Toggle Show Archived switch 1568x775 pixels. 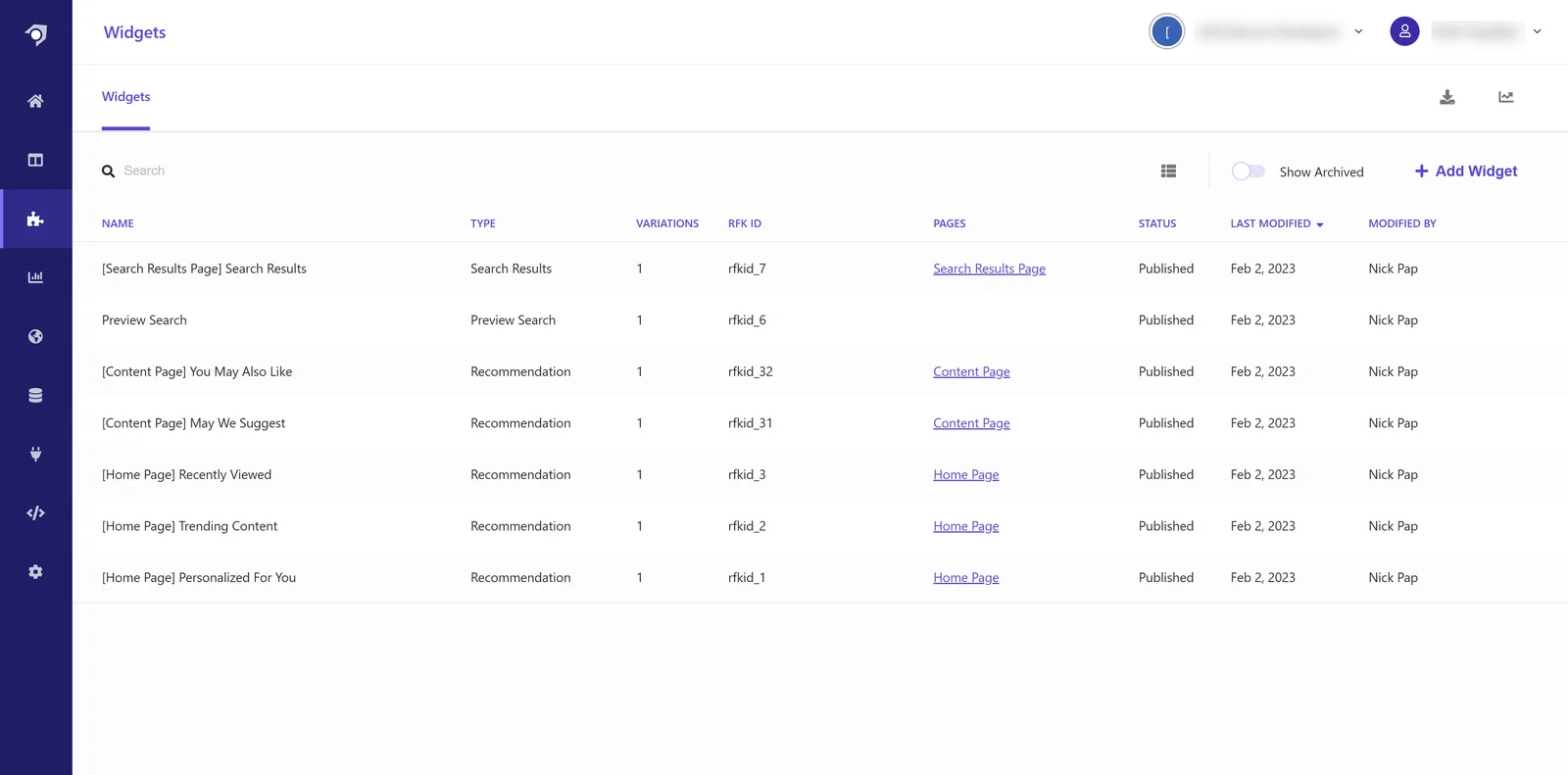click(x=1248, y=171)
